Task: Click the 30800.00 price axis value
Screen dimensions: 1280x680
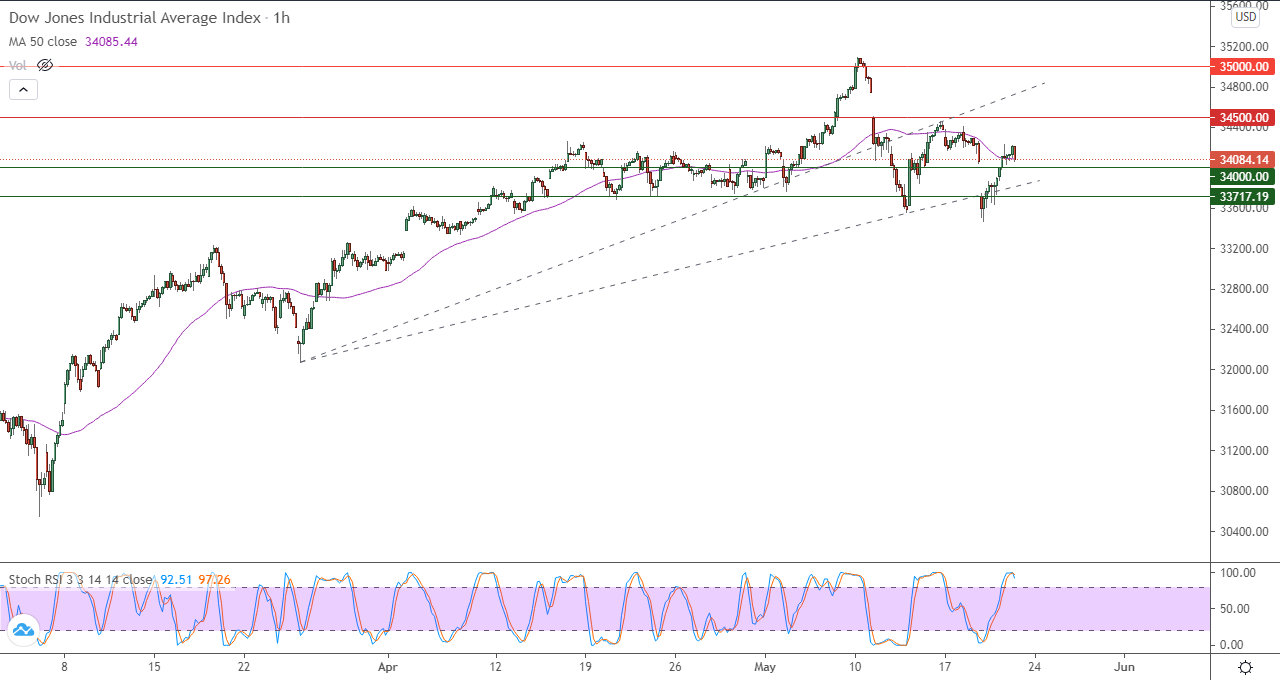Action: point(1243,491)
